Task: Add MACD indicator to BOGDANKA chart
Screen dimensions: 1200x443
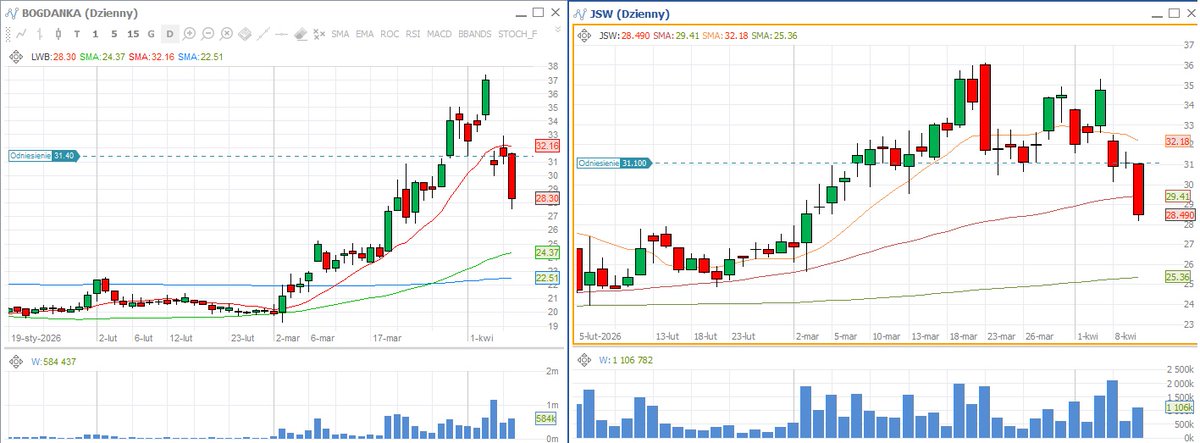Action: 439,34
